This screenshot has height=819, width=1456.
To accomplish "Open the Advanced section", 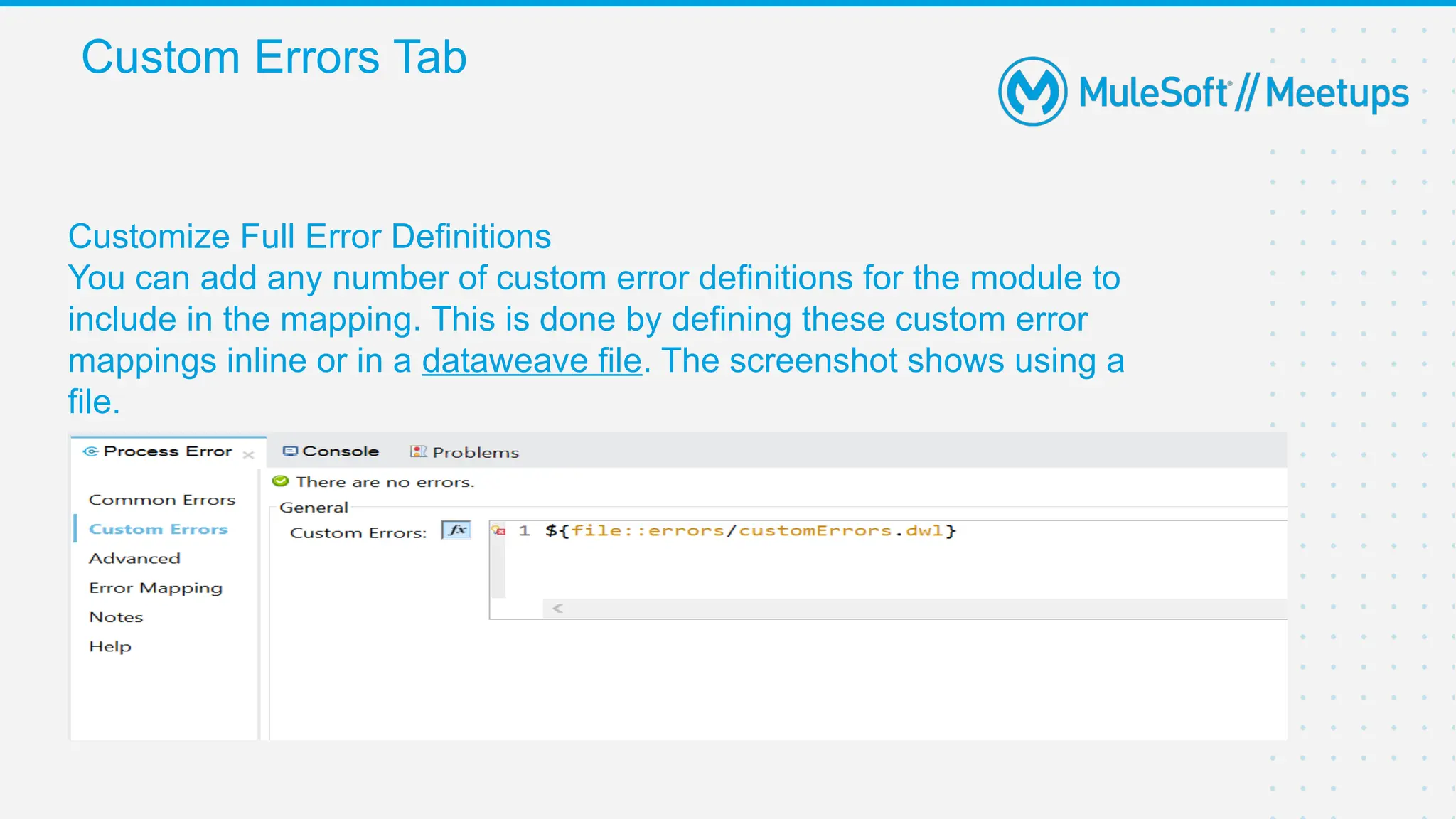I will coord(134,558).
